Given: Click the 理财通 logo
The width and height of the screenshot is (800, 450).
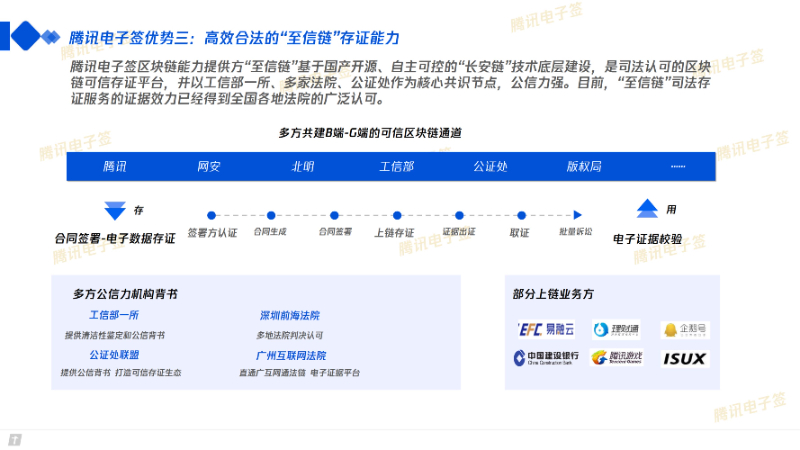Looking at the screenshot, I should [616, 330].
